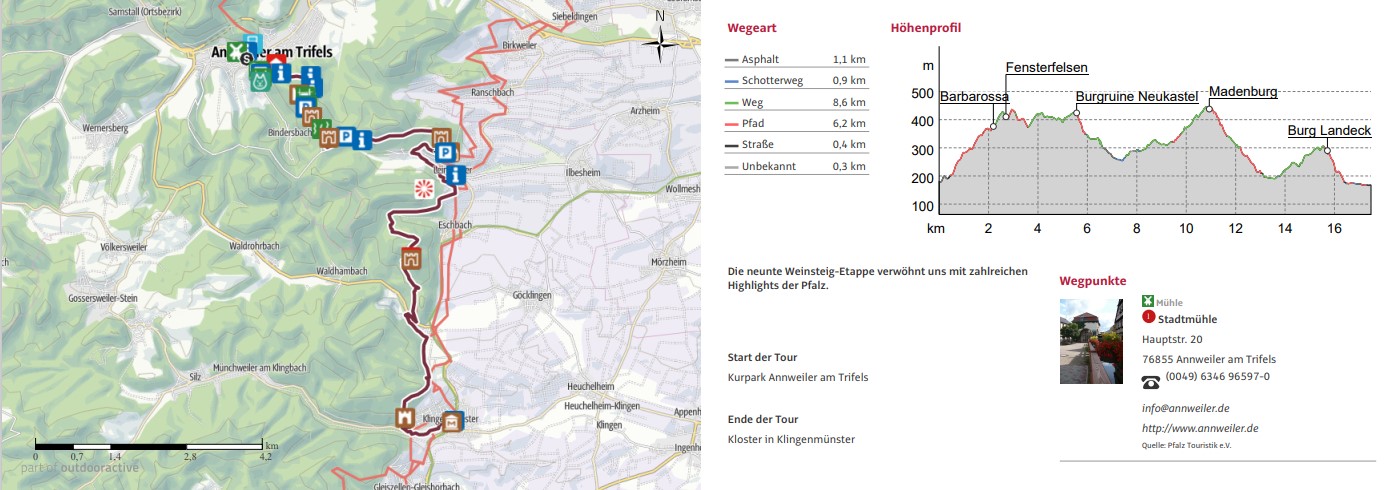
Task: Open the http://www.annweiler.de website link
Action: 1199,428
